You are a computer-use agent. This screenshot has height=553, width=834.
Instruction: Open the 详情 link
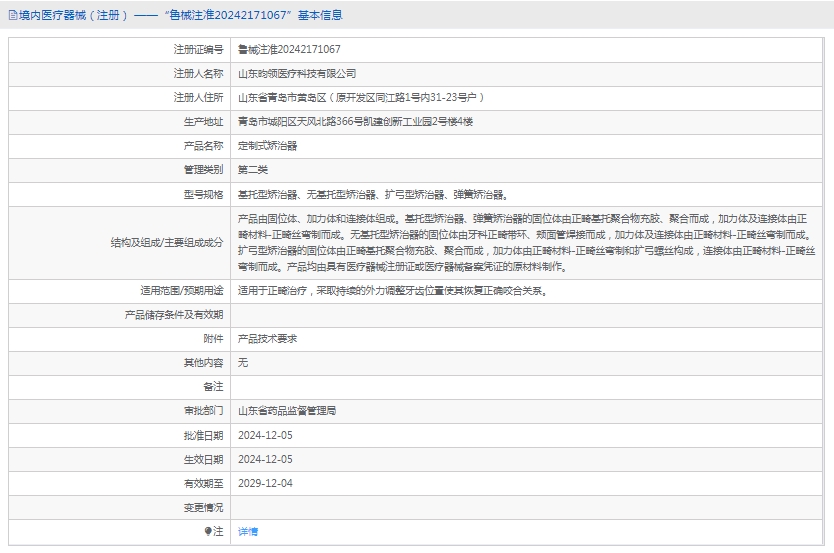pyautogui.click(x=248, y=532)
